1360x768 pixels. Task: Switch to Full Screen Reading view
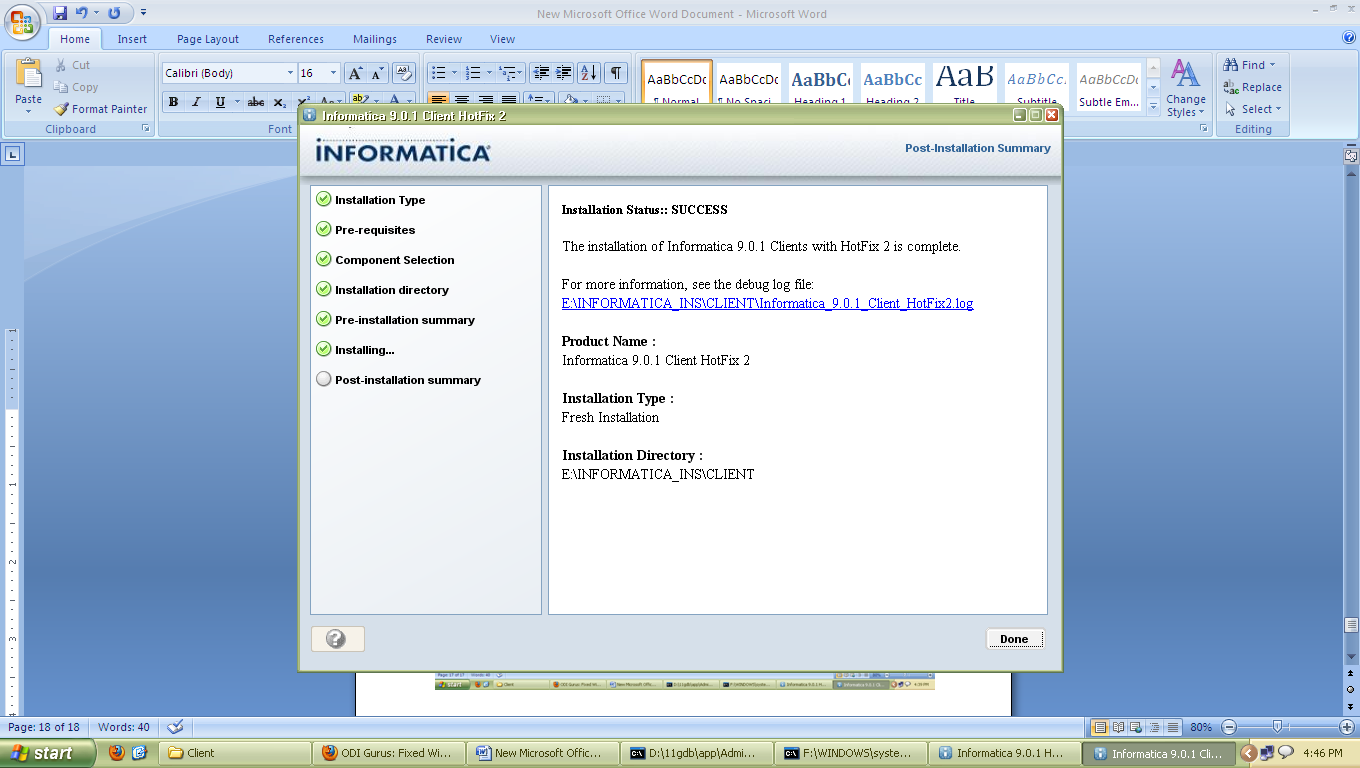pos(1119,727)
